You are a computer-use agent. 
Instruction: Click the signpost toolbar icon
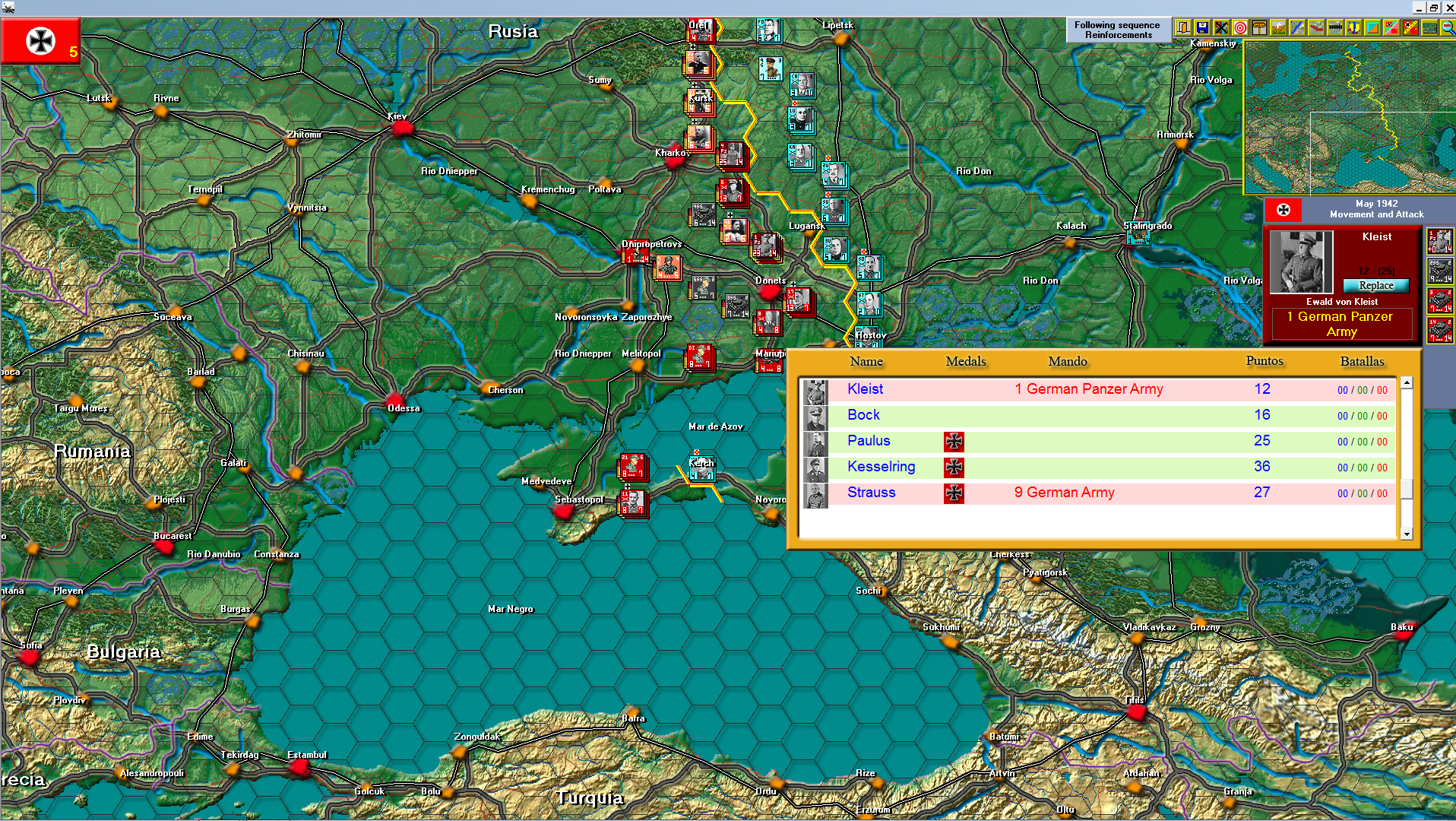pos(1259,27)
